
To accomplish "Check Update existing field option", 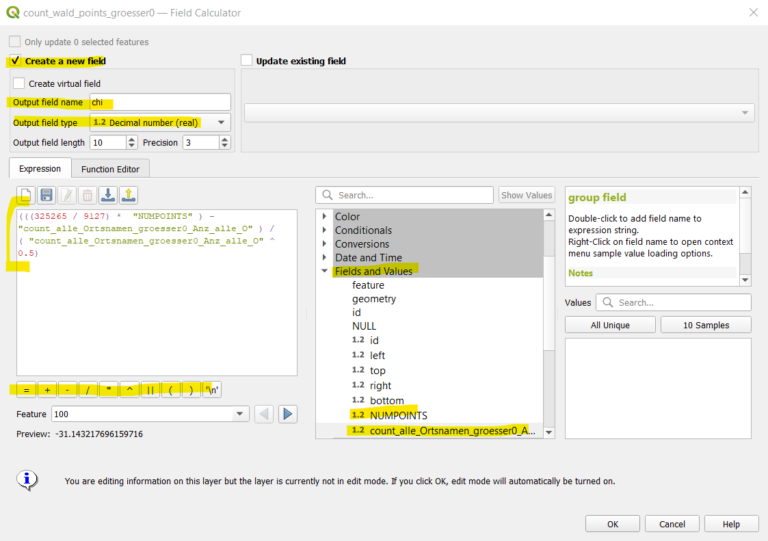I will click(247, 61).
